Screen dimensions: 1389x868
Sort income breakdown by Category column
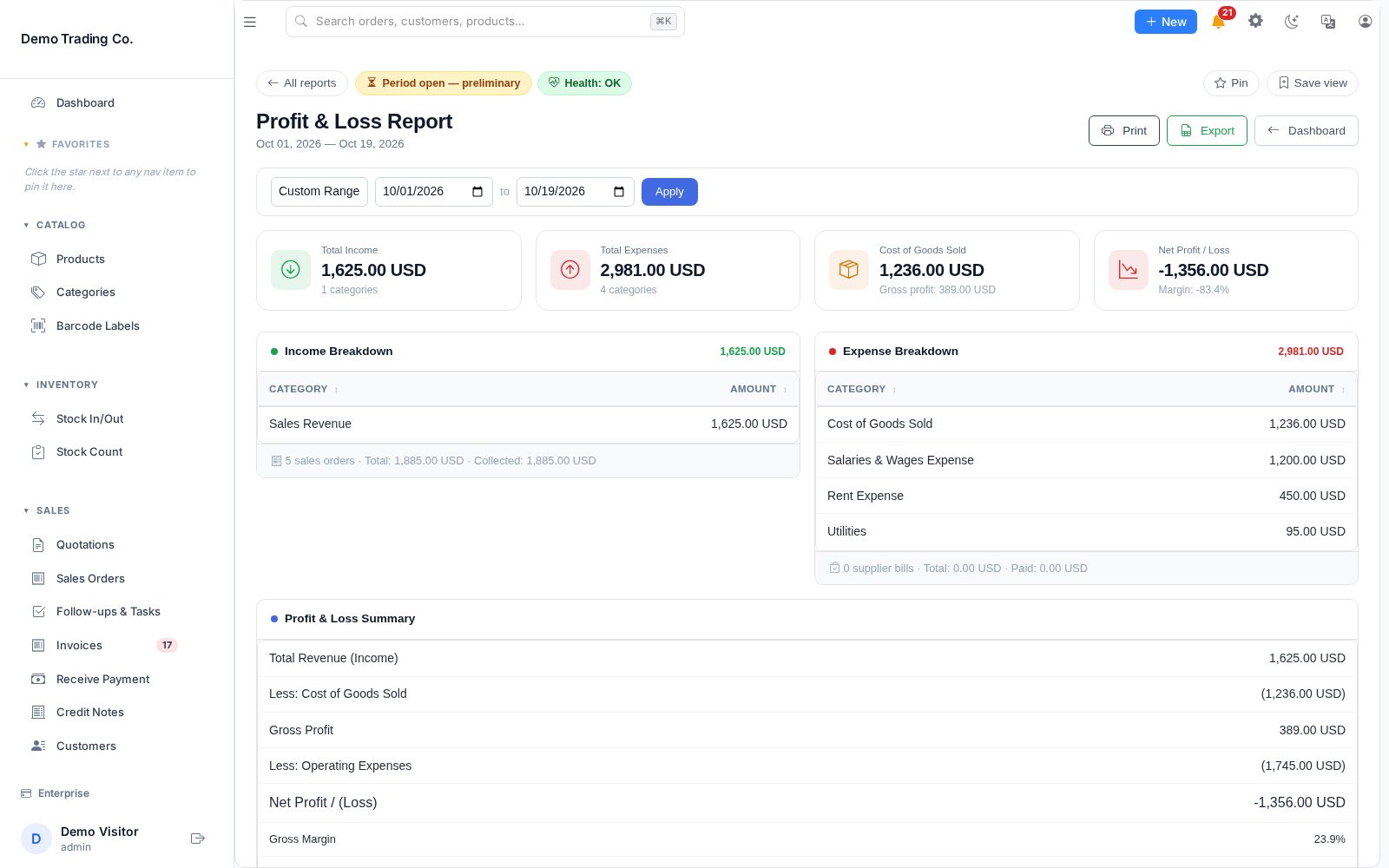click(303, 389)
